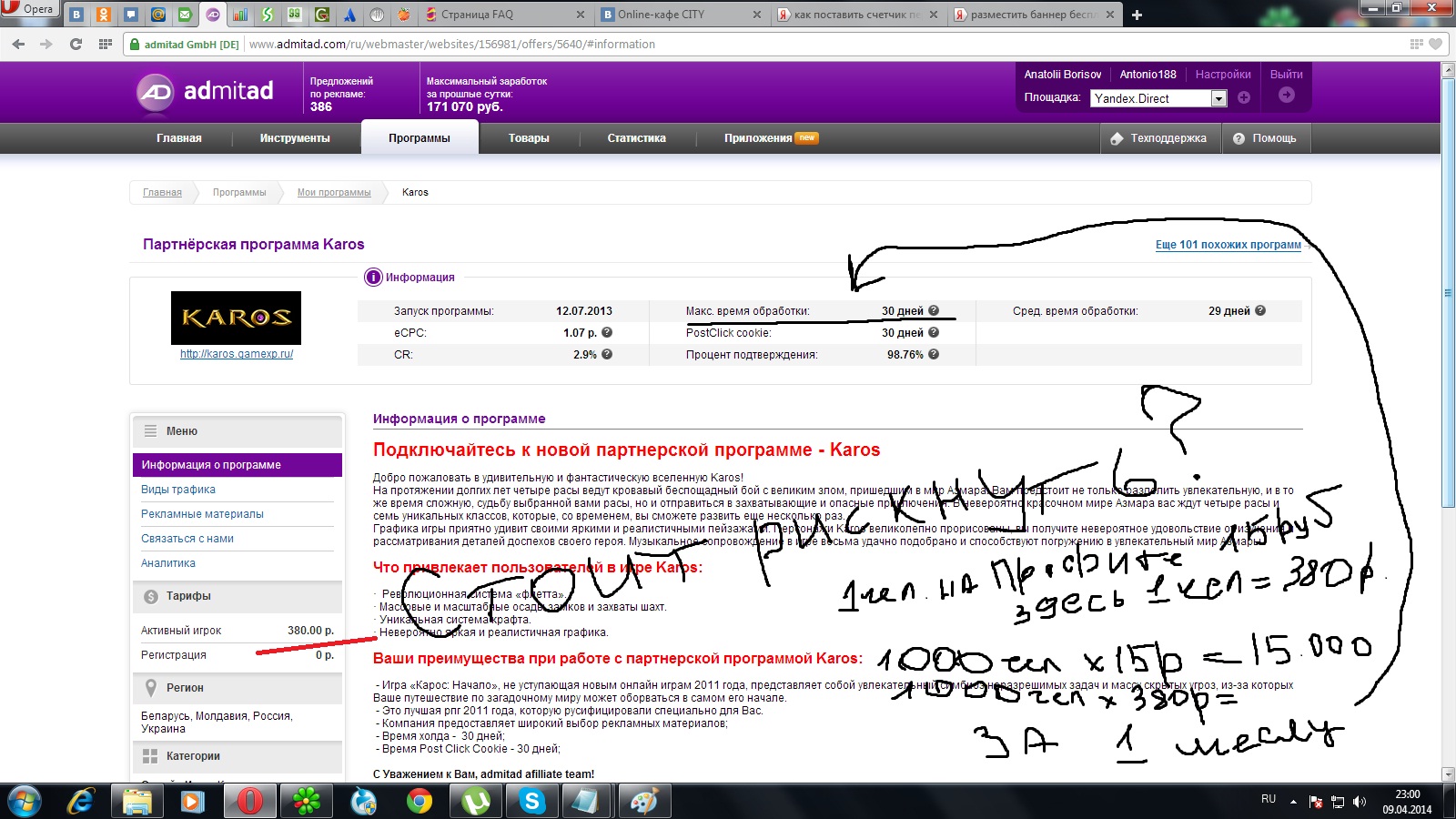The width and height of the screenshot is (1456, 819).
Task: Click the Регион section header
Action: pyautogui.click(x=238, y=688)
